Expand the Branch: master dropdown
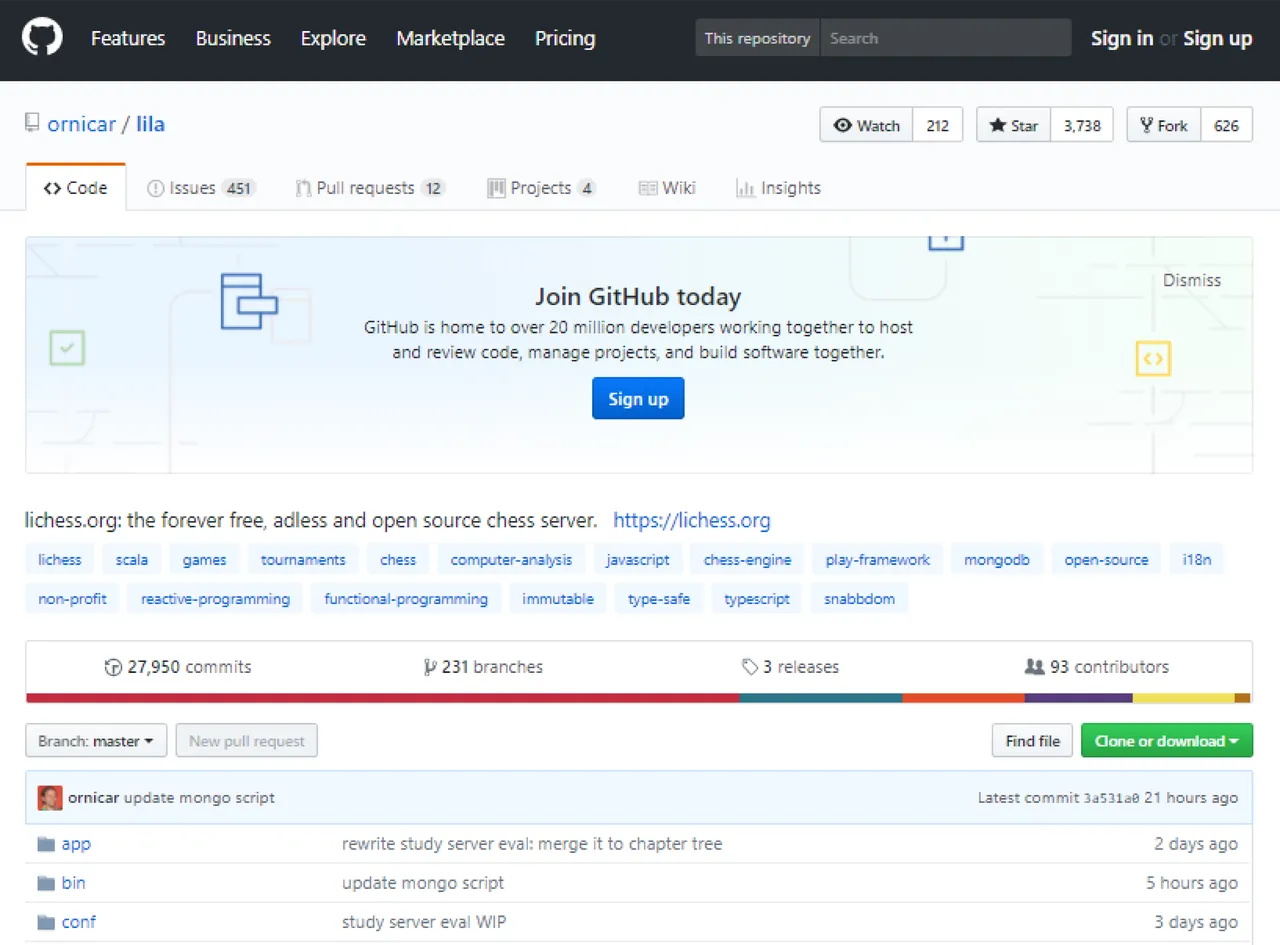 [x=96, y=741]
